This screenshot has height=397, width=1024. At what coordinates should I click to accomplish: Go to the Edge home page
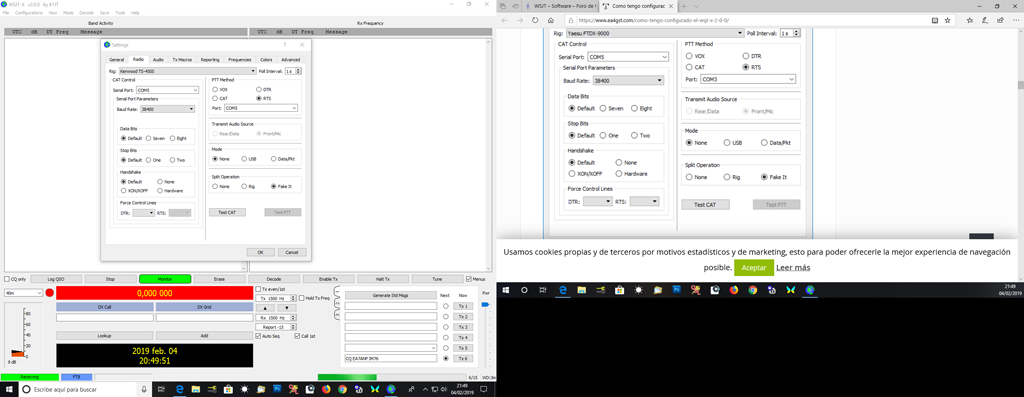pos(551,20)
